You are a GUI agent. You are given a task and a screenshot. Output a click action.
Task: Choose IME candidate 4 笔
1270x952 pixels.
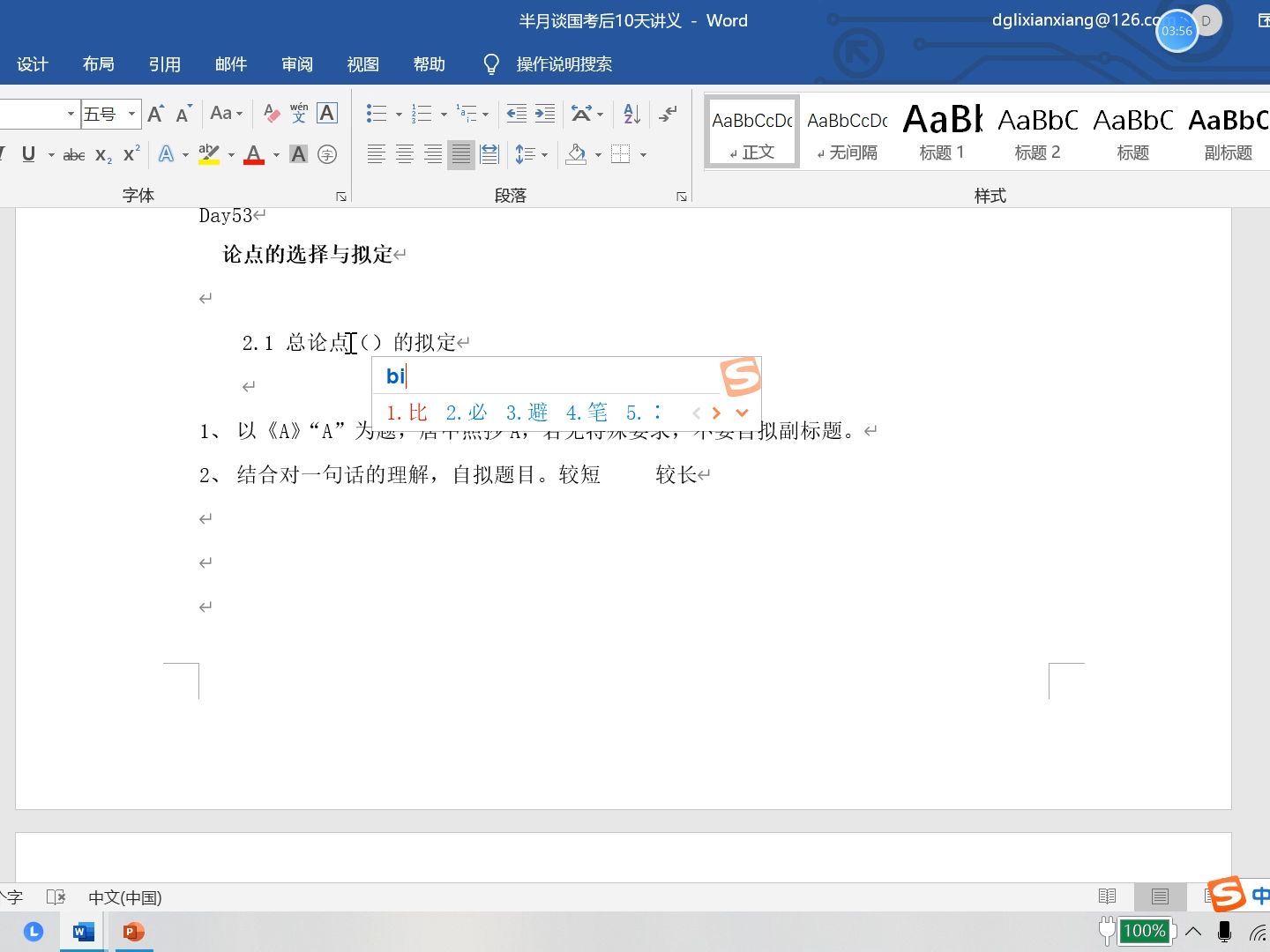[586, 413]
